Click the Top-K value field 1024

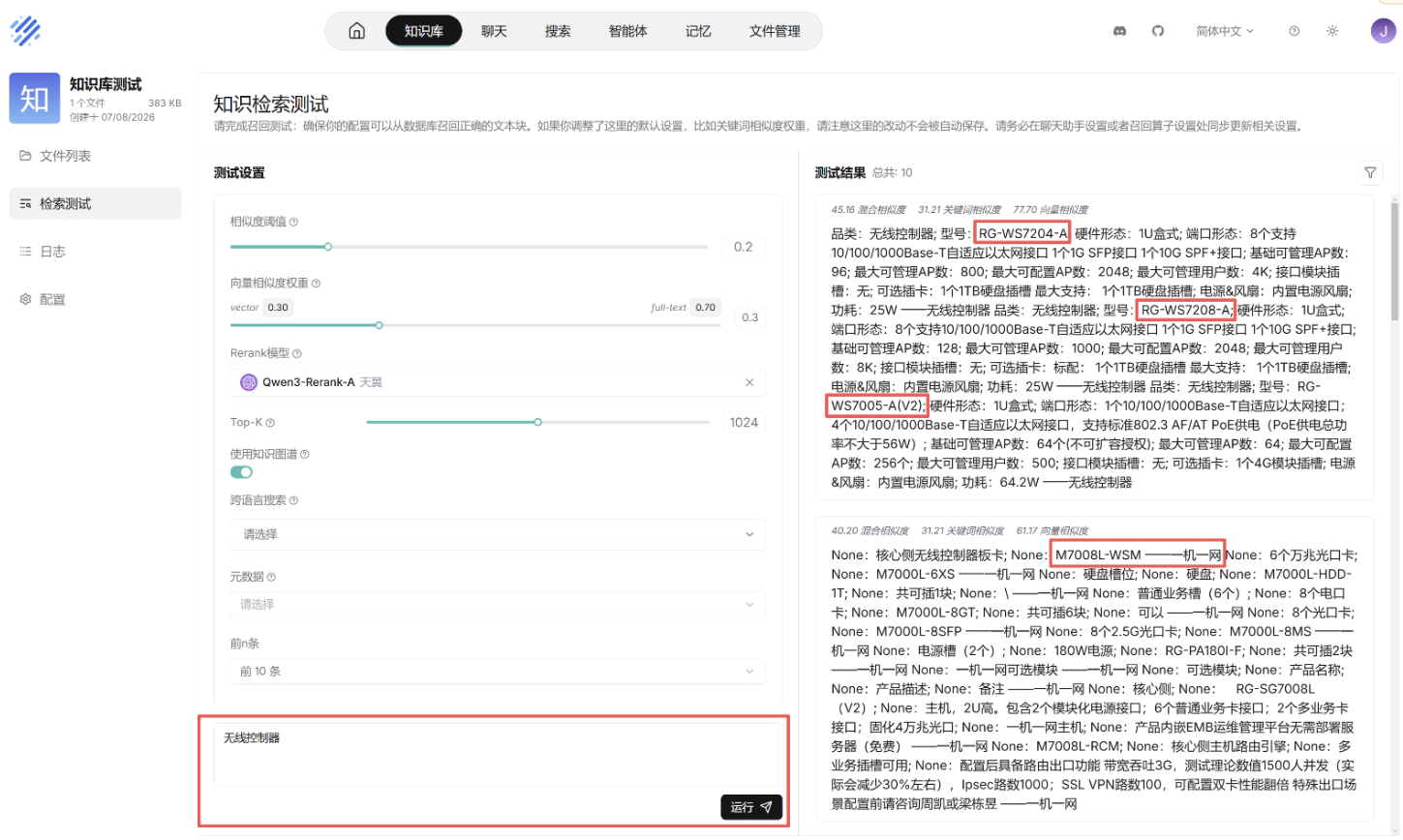pyautogui.click(x=744, y=422)
